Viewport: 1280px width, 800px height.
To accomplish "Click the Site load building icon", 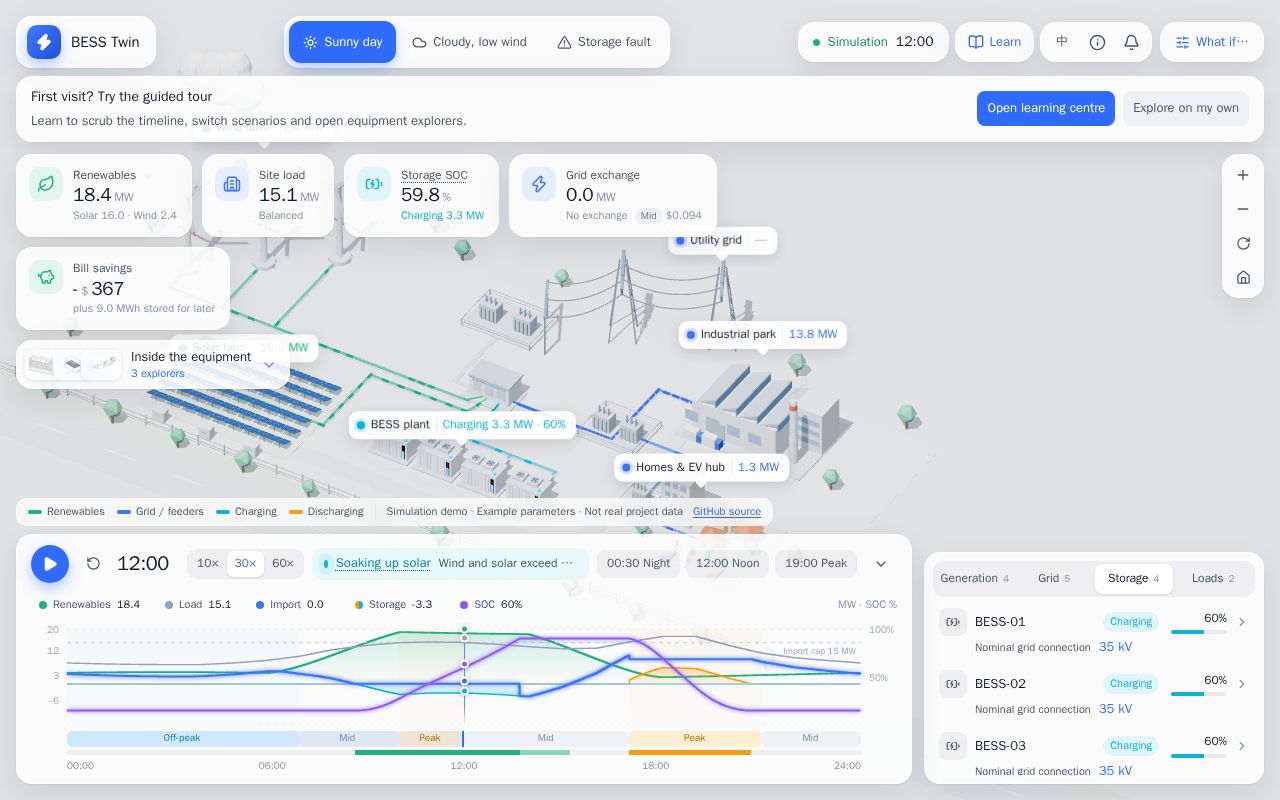I will (232, 184).
